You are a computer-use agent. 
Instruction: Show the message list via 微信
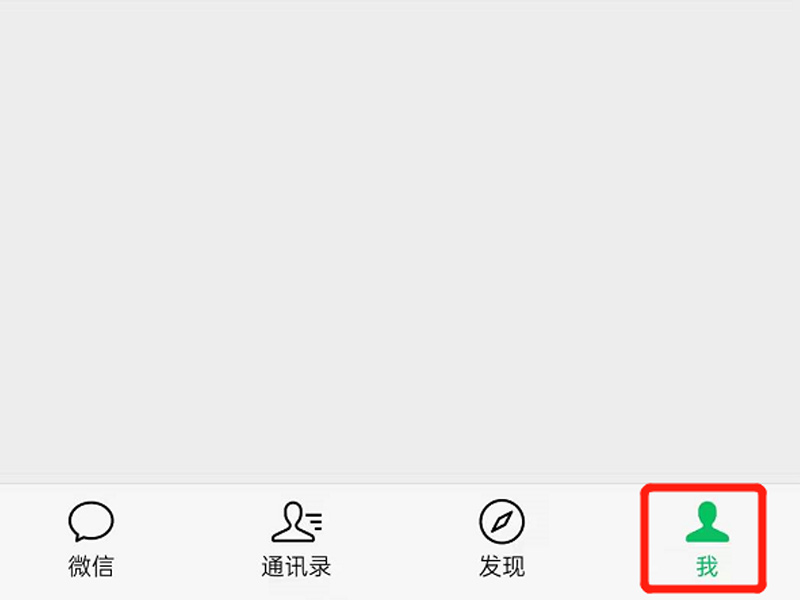tap(91, 540)
